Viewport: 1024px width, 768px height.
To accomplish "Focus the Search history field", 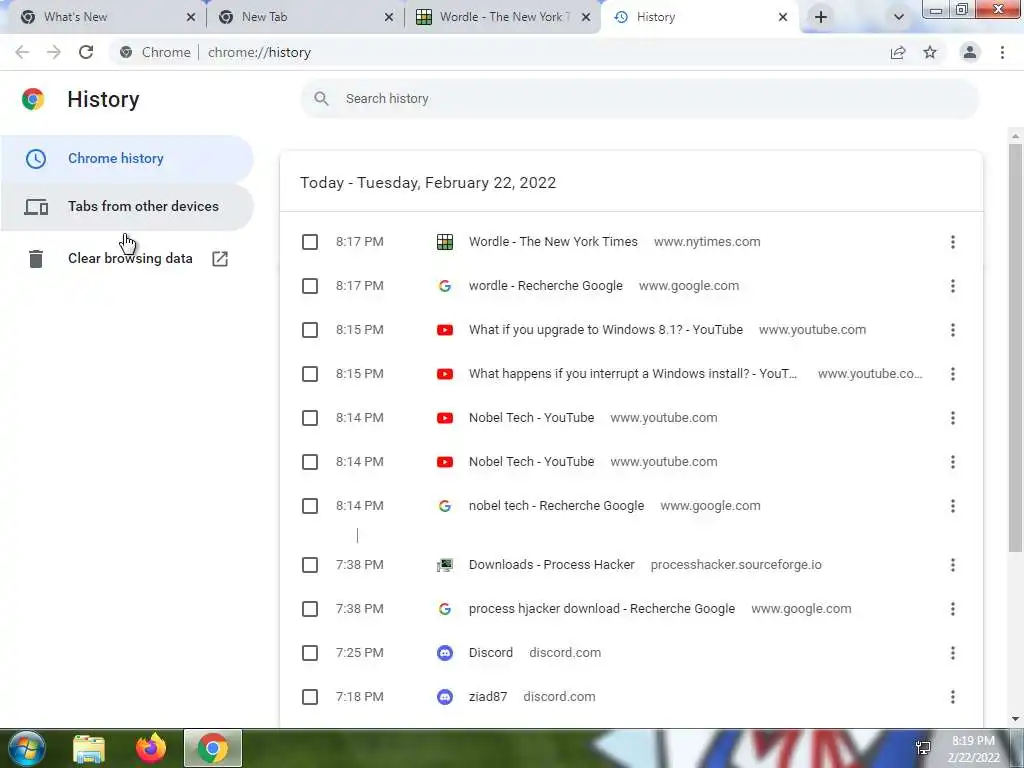I will (x=639, y=99).
